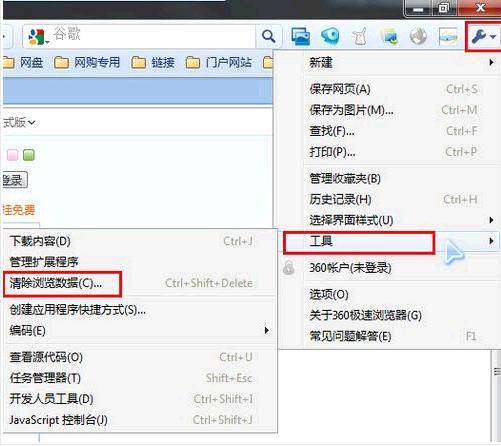
Task: Click the Google search engine selector icon
Action: [37, 37]
